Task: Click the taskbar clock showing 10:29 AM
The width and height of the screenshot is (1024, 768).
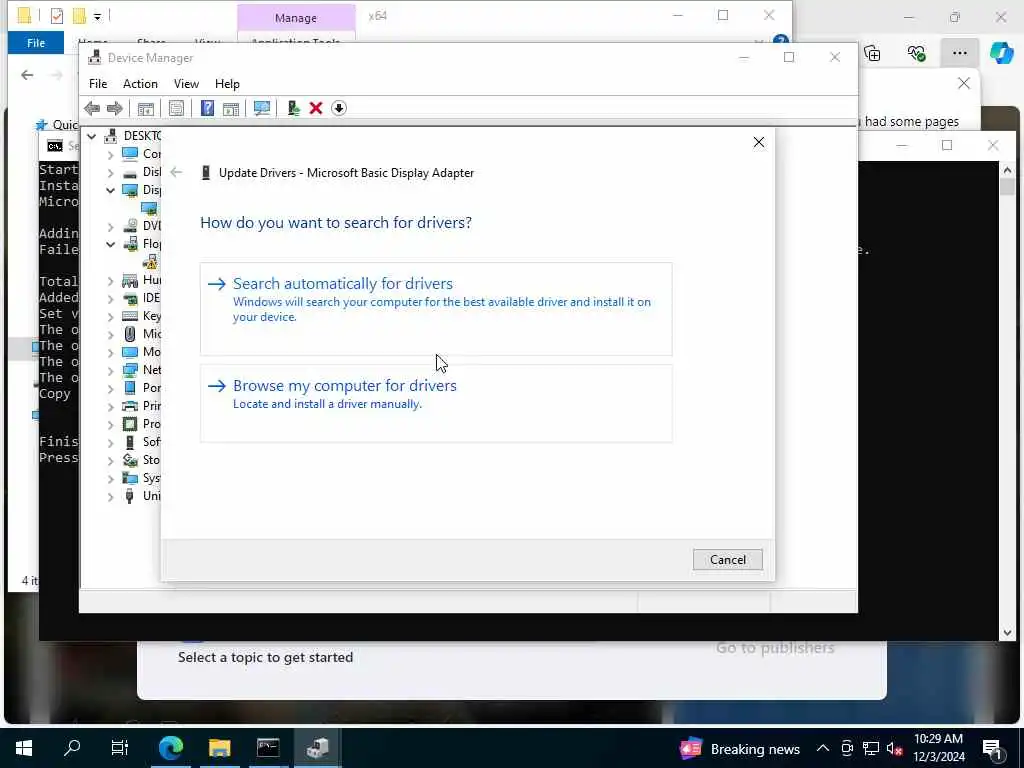Action: click(x=938, y=748)
